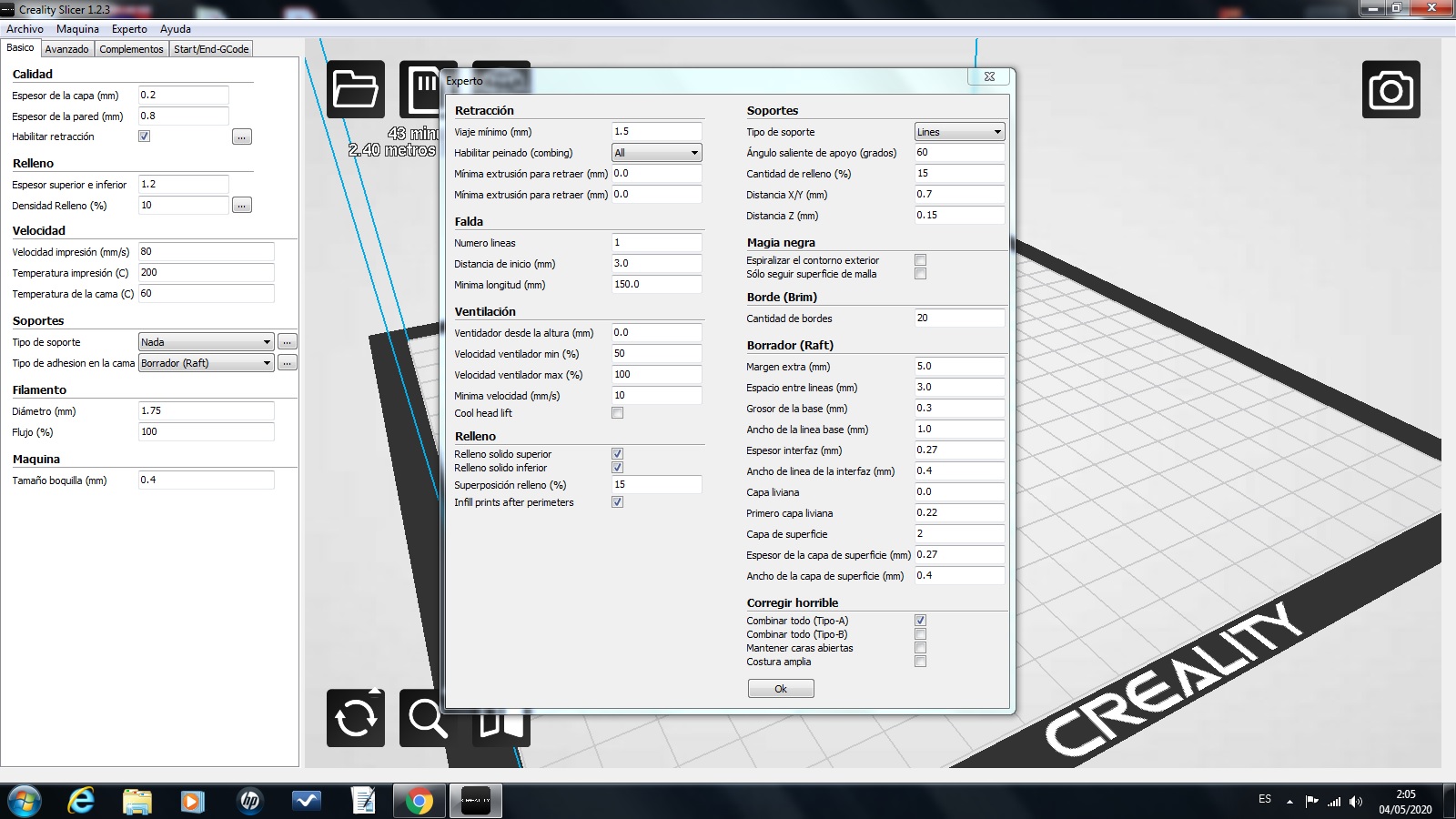Switch to the Avanzado tab
Screen dimensions: 1456x819
click(x=67, y=49)
